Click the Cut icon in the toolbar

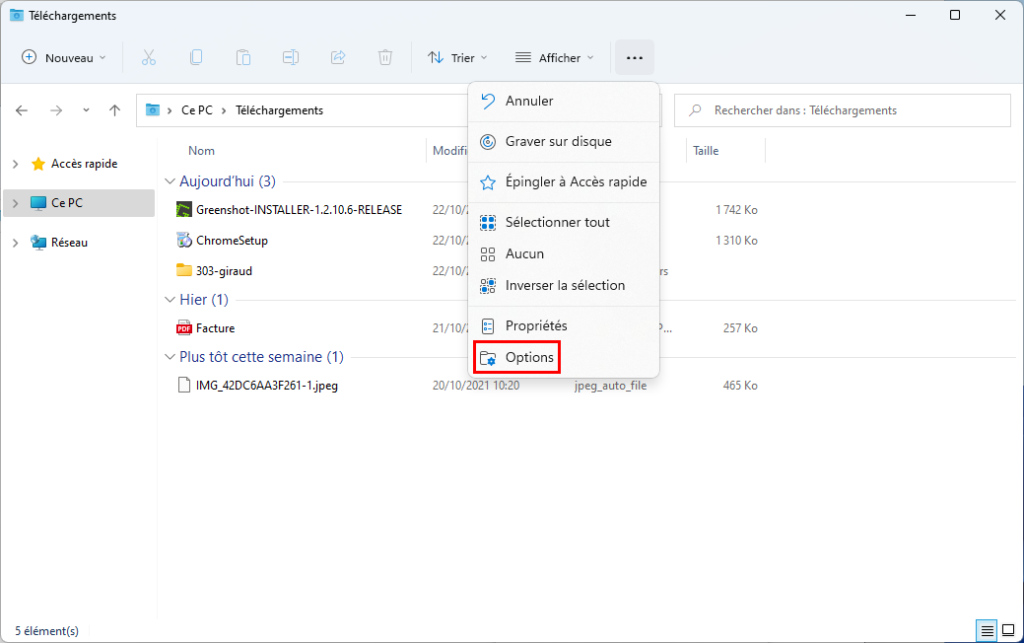pos(148,57)
